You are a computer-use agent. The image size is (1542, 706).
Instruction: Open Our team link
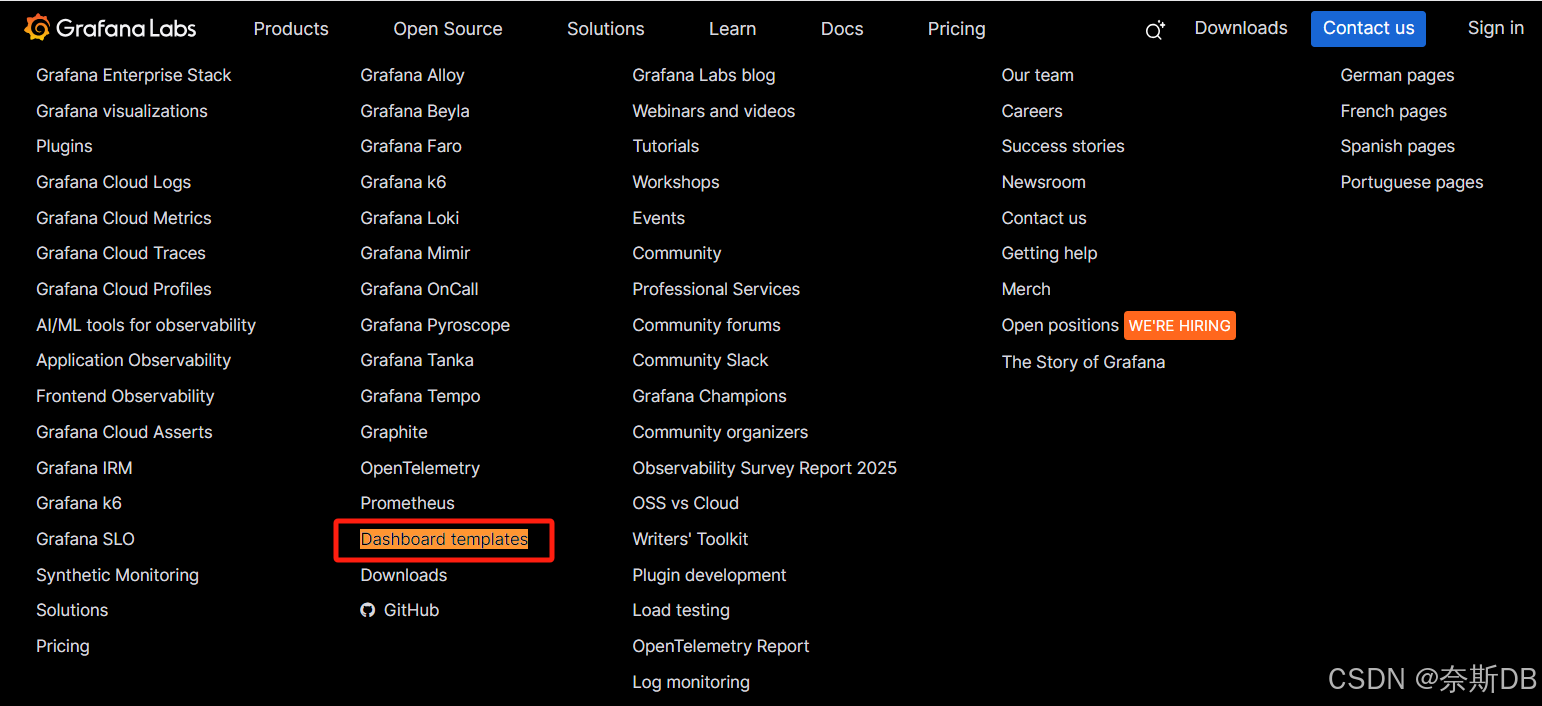point(1038,75)
